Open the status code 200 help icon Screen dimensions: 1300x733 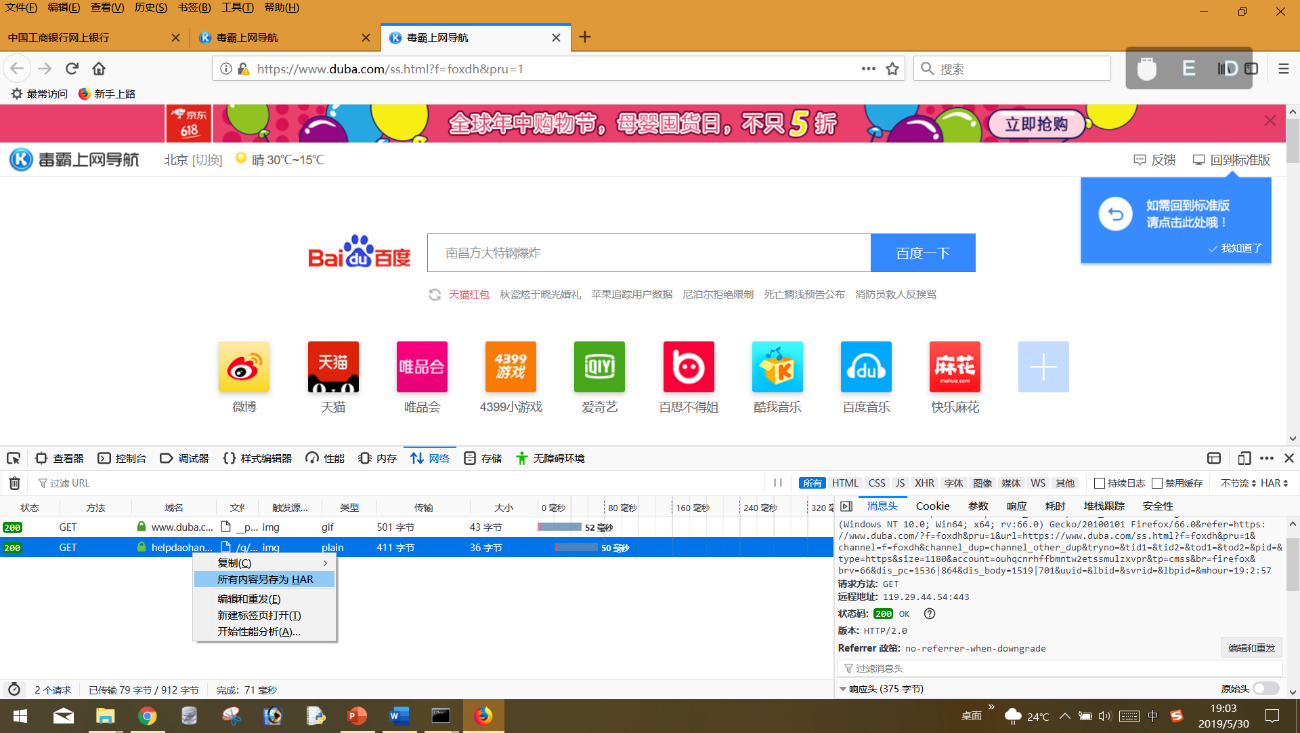pos(929,614)
